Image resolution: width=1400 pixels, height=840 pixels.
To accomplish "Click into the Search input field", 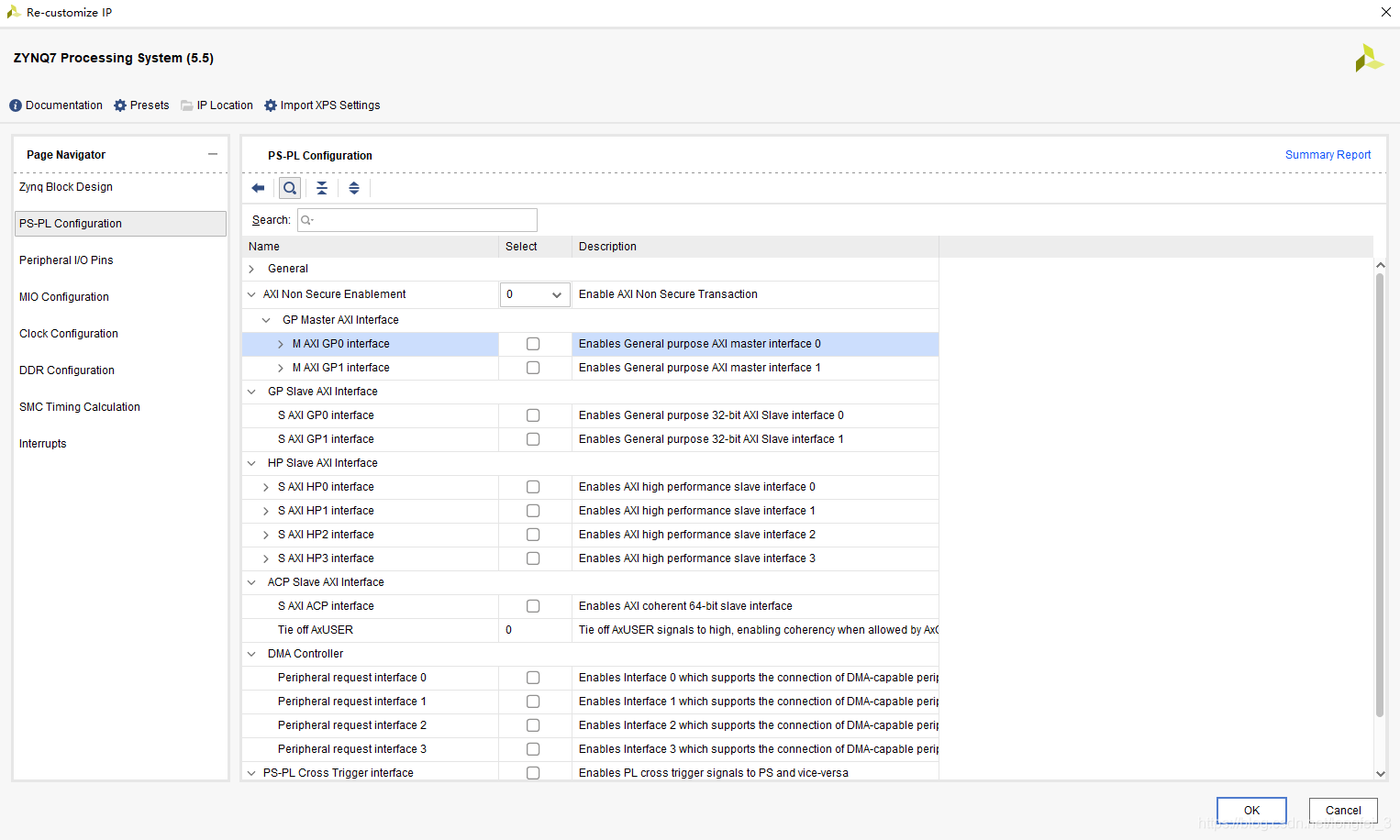I will pyautogui.click(x=417, y=220).
